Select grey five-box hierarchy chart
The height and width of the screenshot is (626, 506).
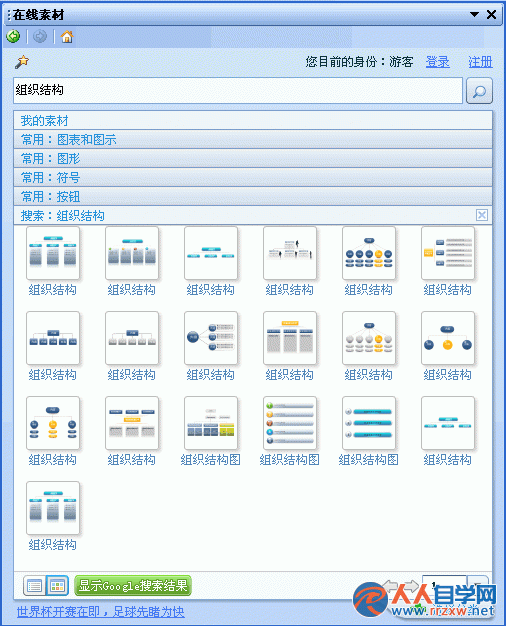[x=132, y=338]
